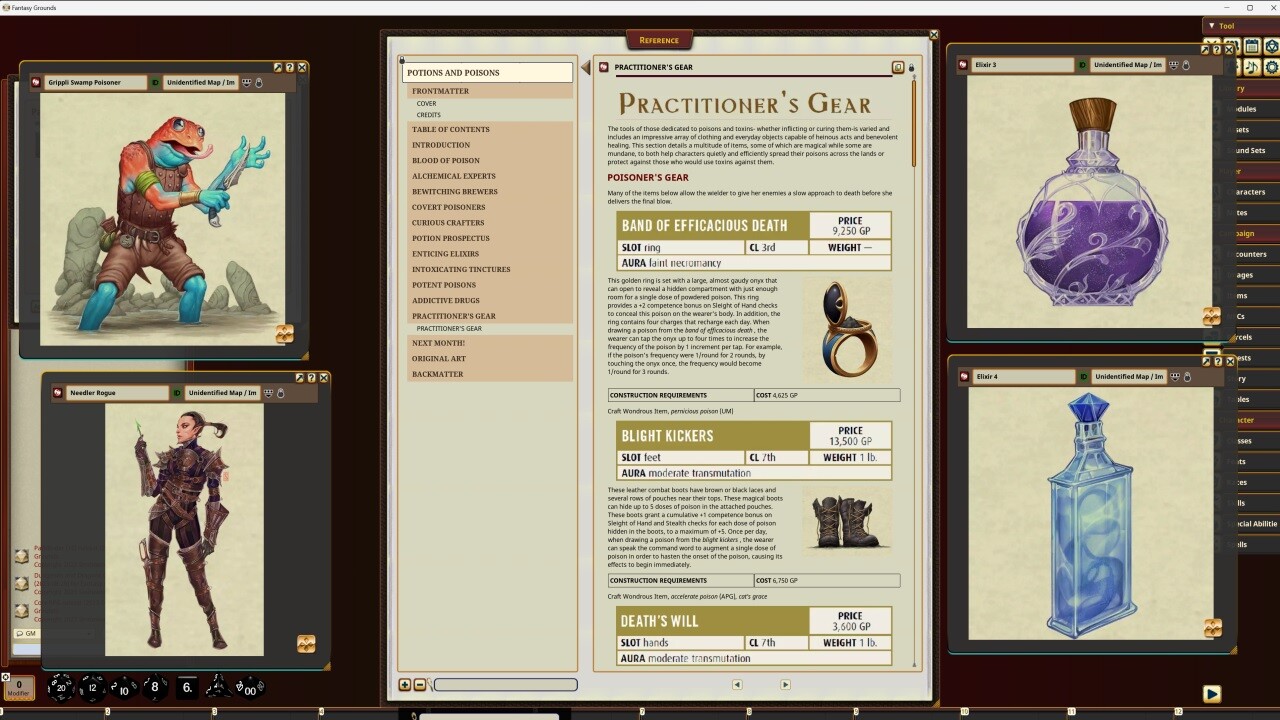
Task: Open the Unidentified Map dropdown on Elixir 4
Action: (1130, 377)
